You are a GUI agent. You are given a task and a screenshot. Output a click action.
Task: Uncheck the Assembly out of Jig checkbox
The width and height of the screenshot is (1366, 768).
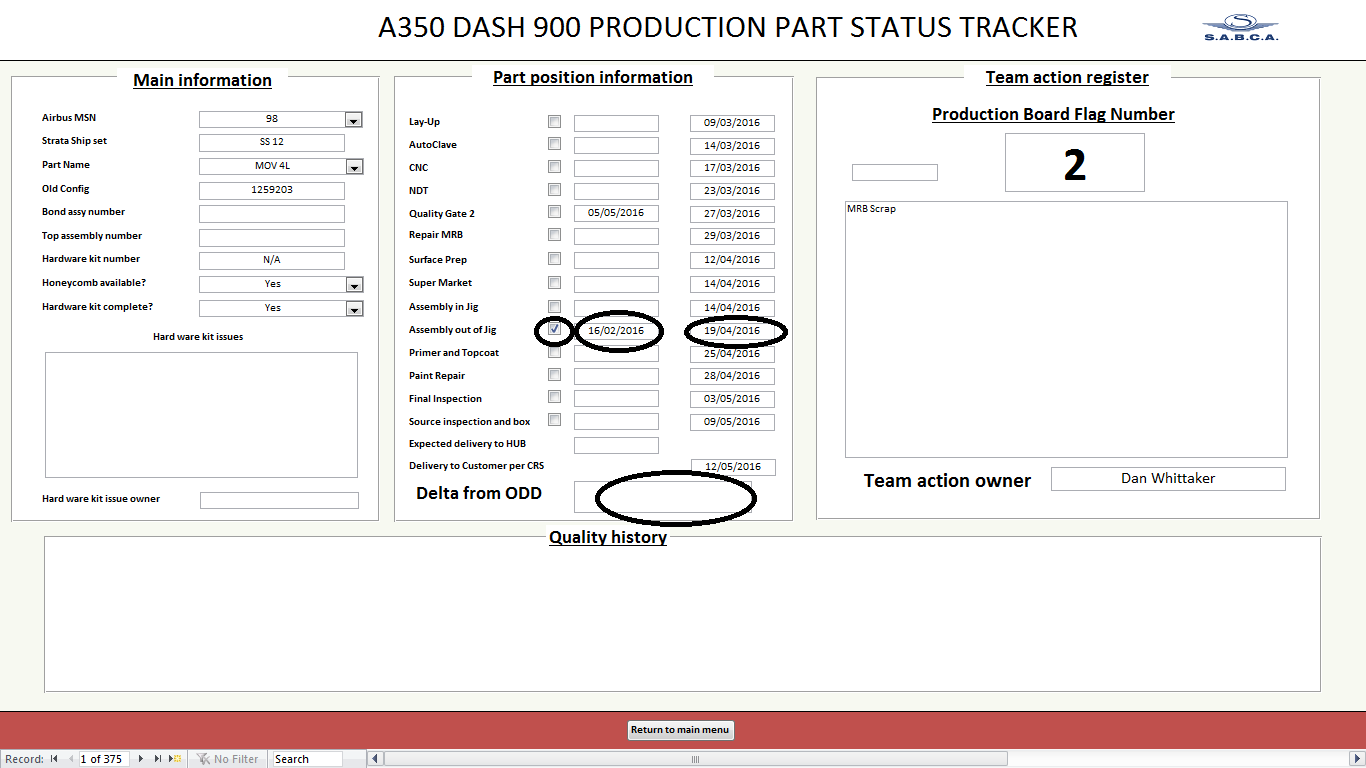tap(554, 329)
